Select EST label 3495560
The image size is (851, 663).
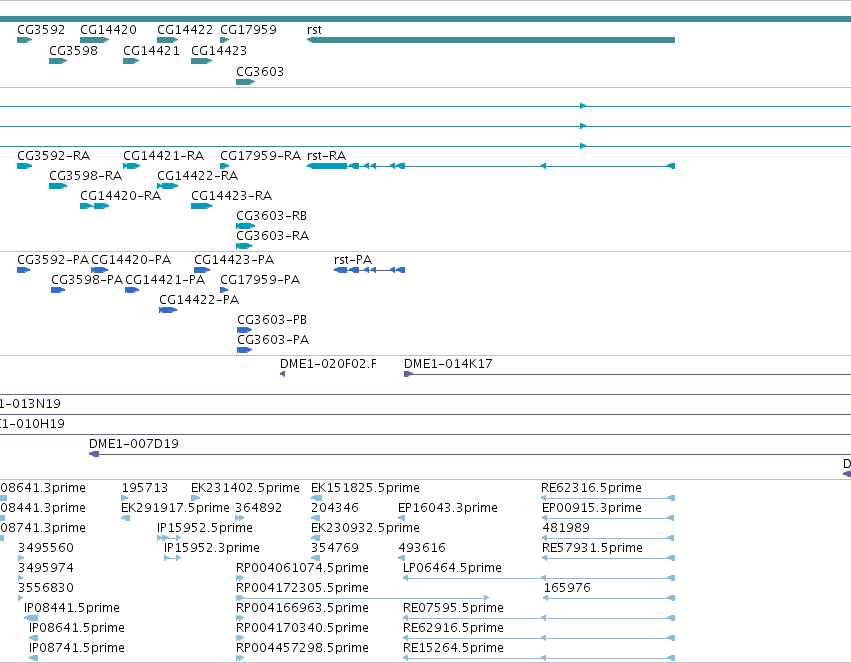[x=46, y=549]
